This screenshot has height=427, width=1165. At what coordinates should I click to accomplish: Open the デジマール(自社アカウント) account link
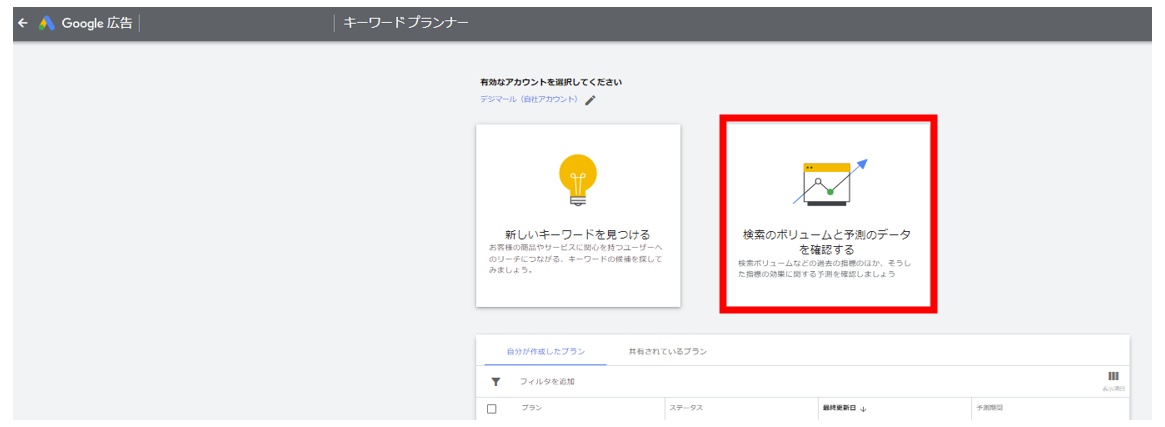pyautogui.click(x=530, y=100)
